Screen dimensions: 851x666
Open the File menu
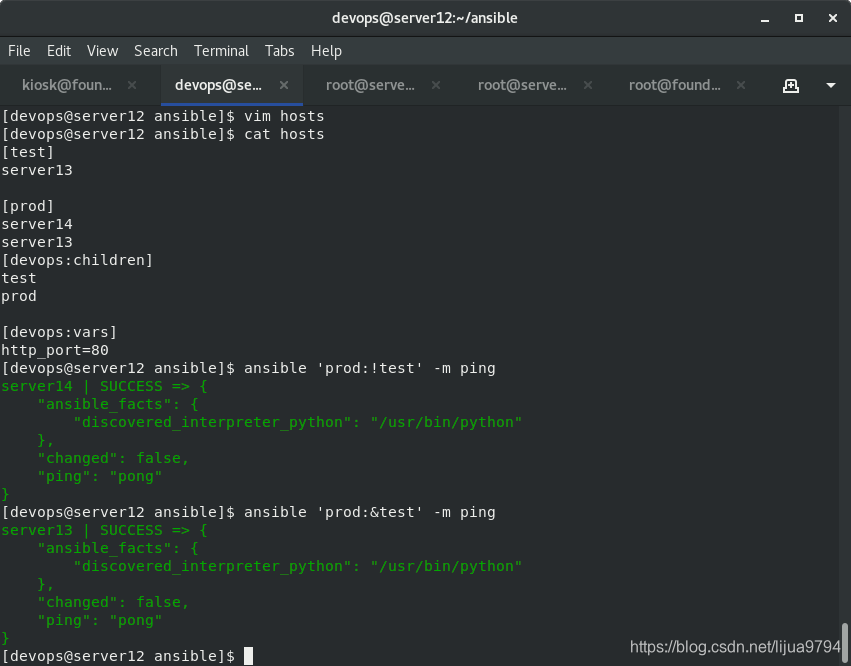click(19, 51)
